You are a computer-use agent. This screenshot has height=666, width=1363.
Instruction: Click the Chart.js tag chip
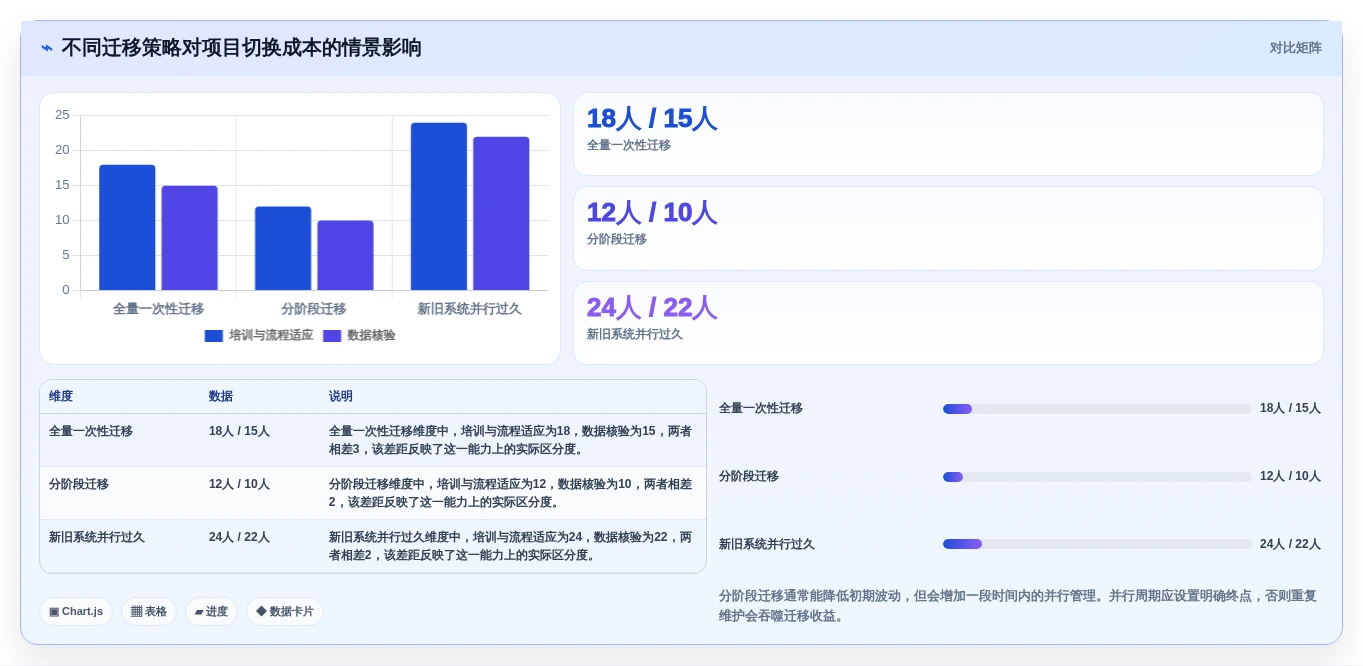[76, 612]
